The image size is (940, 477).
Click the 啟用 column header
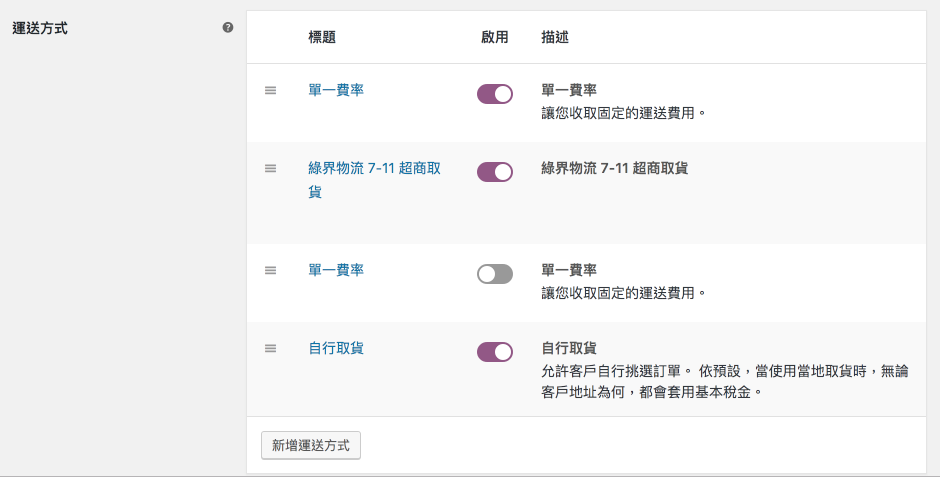(x=495, y=37)
